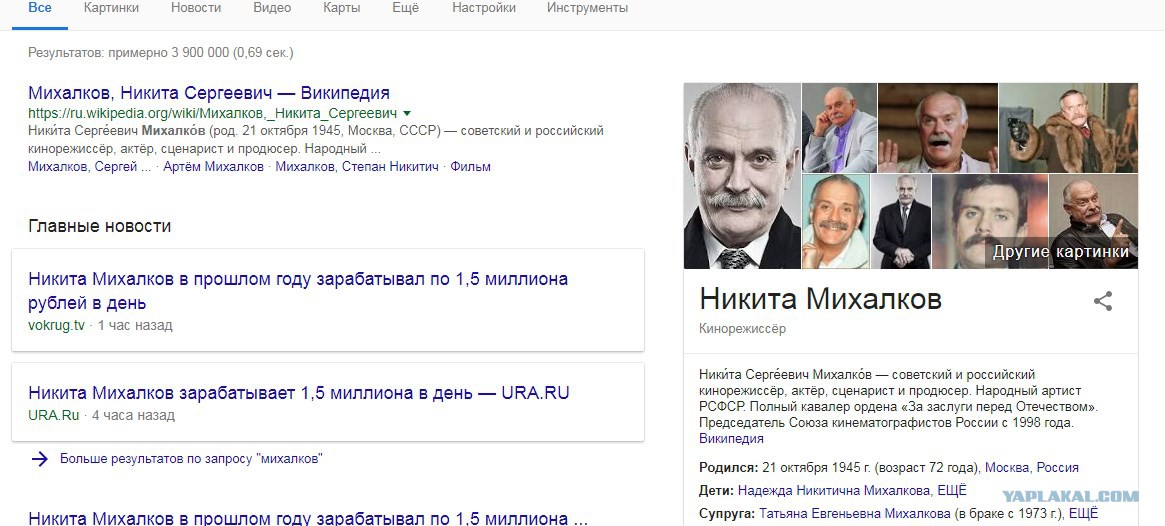Click the Результатов: примерно 3 900 000 text
Screen dimensions: 1165x526
pos(160,53)
